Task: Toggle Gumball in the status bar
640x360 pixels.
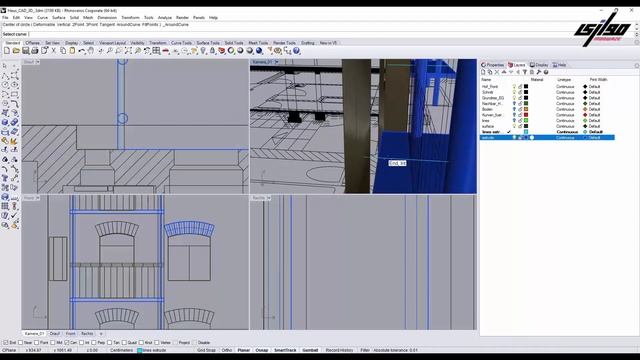Action: click(x=310, y=350)
